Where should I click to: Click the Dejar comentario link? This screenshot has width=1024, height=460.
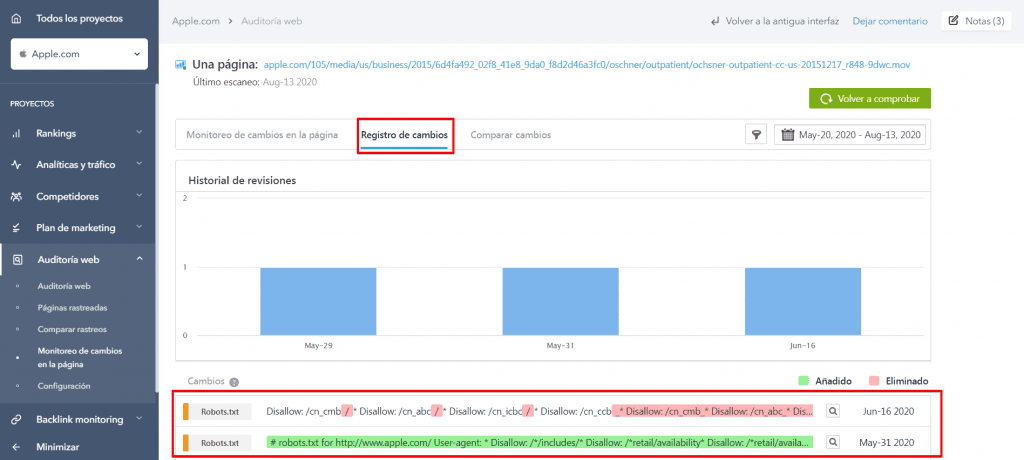pos(889,22)
